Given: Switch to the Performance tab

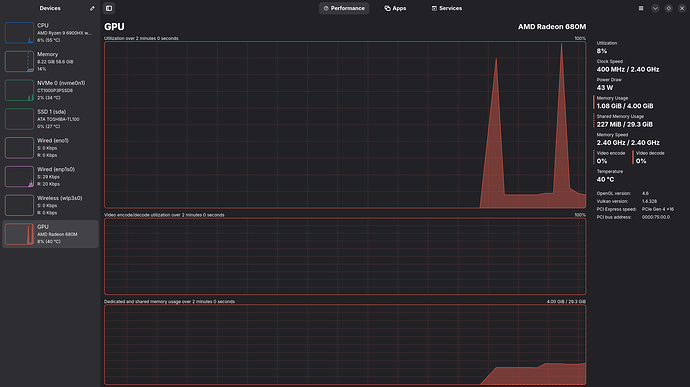Looking at the screenshot, I should pyautogui.click(x=344, y=8).
